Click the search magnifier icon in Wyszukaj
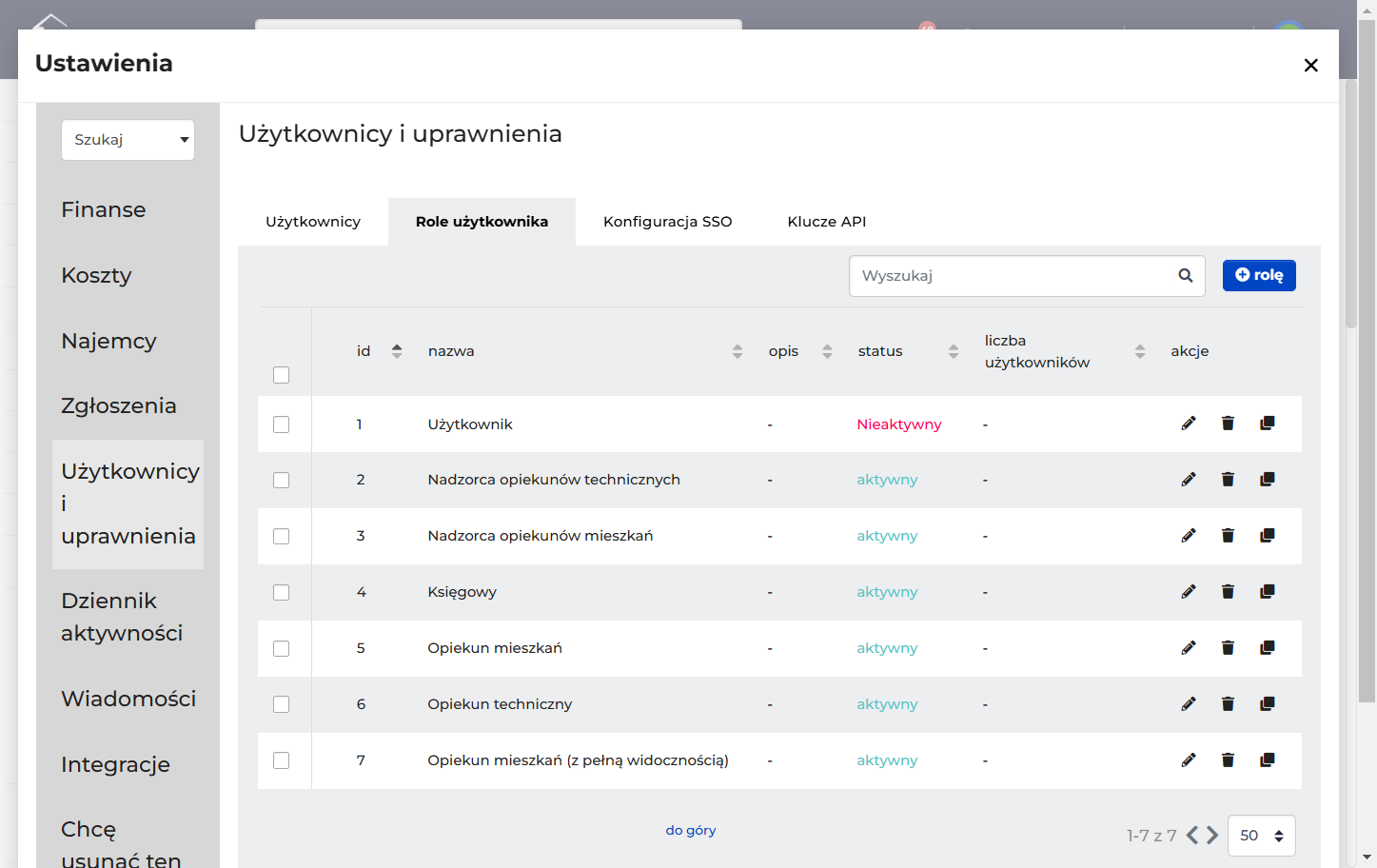Viewport: 1377px width, 868px height. pos(1186,276)
